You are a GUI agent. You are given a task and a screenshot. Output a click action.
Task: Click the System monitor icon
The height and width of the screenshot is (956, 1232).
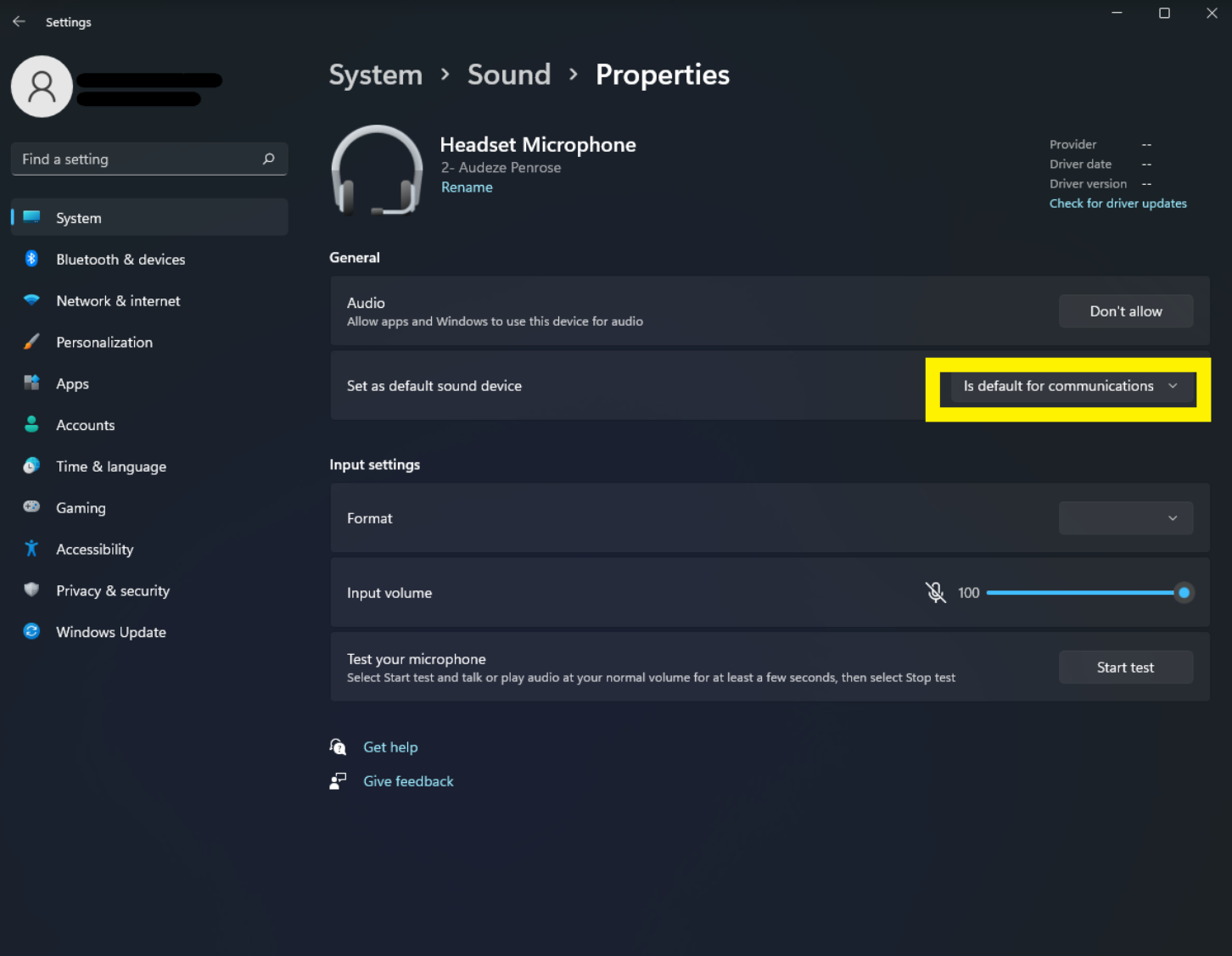(x=31, y=217)
